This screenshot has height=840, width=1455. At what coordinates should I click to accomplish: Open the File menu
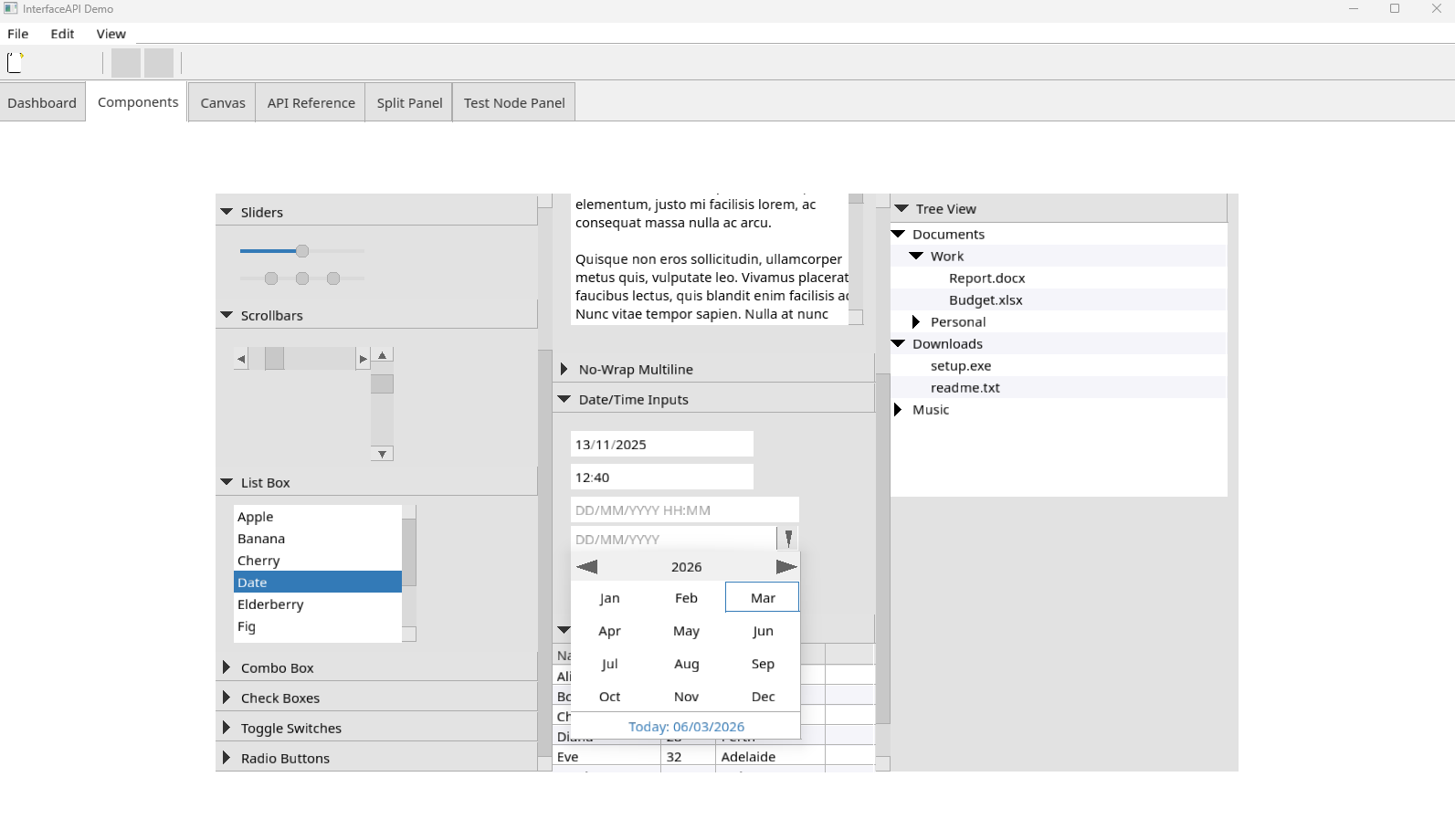click(x=18, y=34)
